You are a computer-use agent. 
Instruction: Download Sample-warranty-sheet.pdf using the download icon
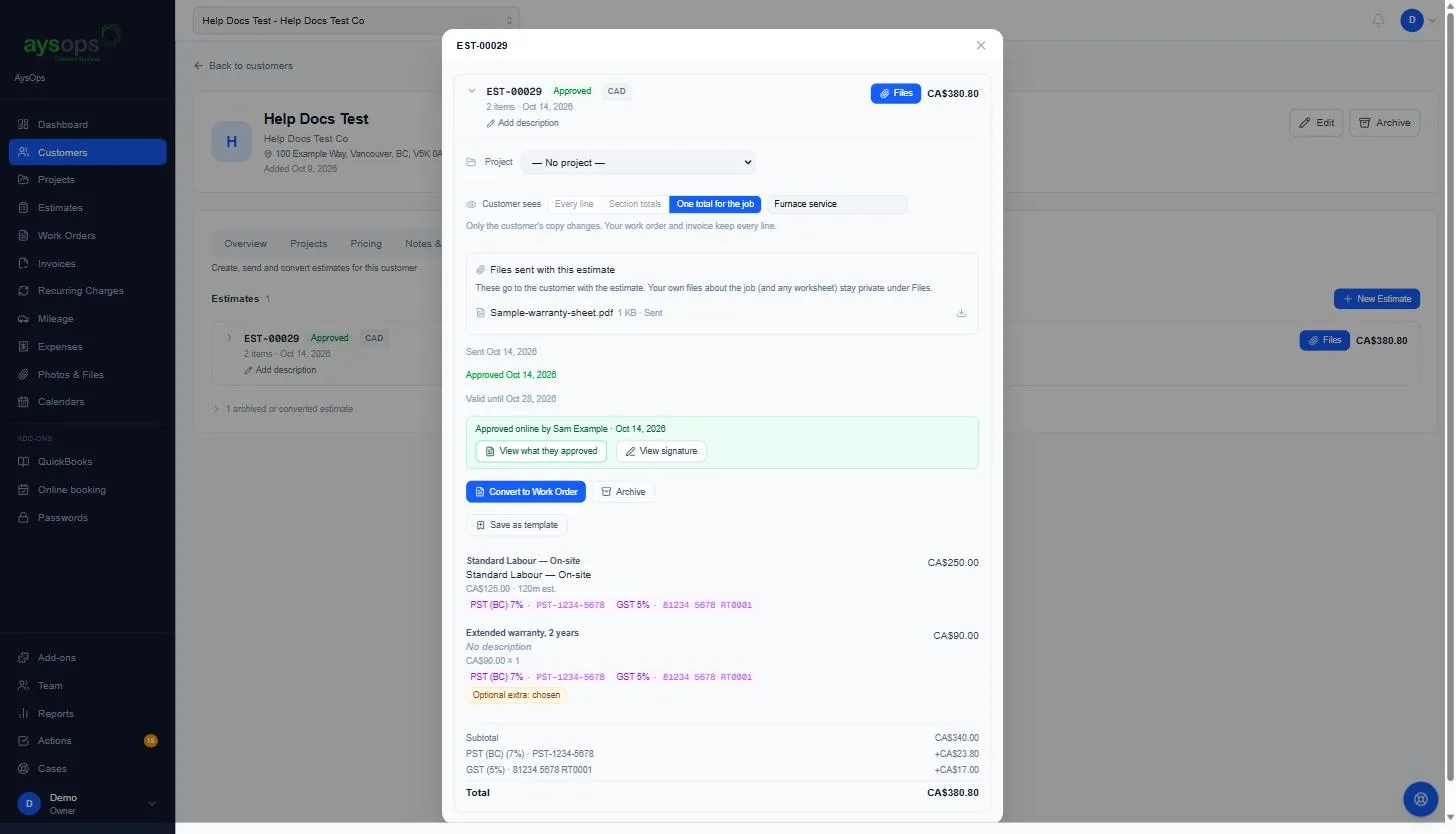pyautogui.click(x=961, y=313)
